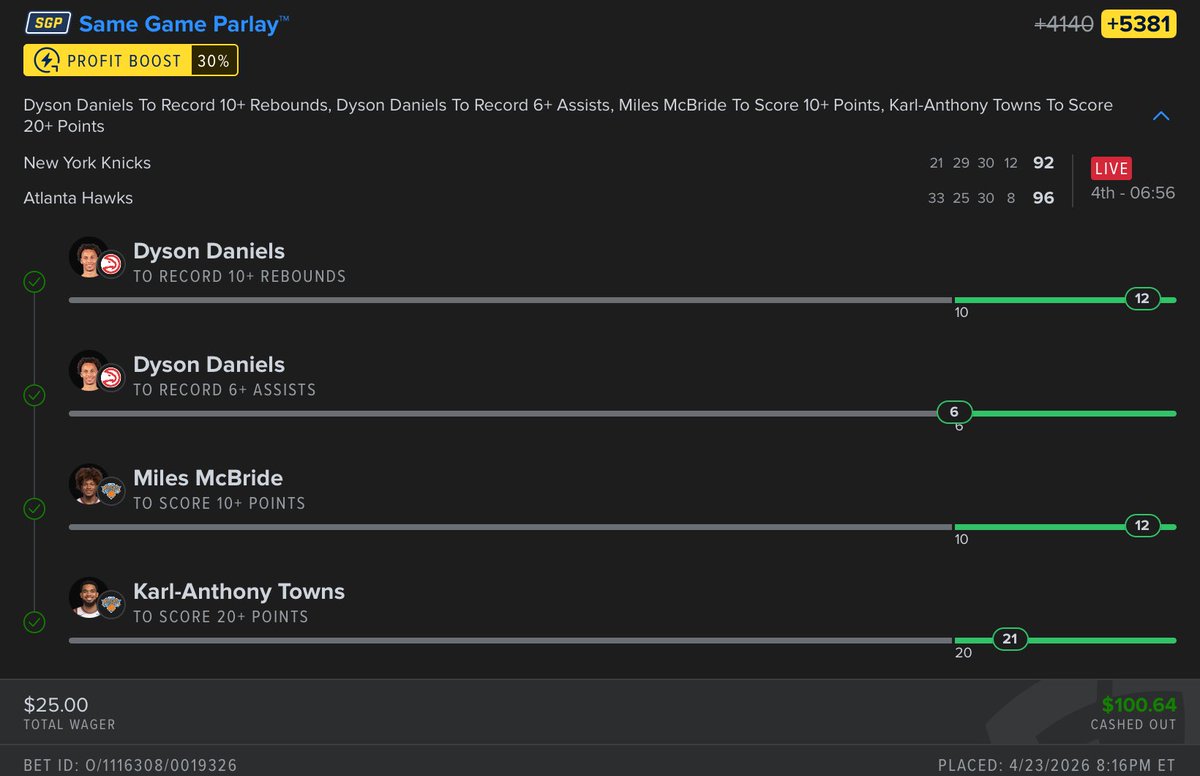Click the Profit Boost lightning icon
Screen dimensions: 1200x776
tap(46, 61)
